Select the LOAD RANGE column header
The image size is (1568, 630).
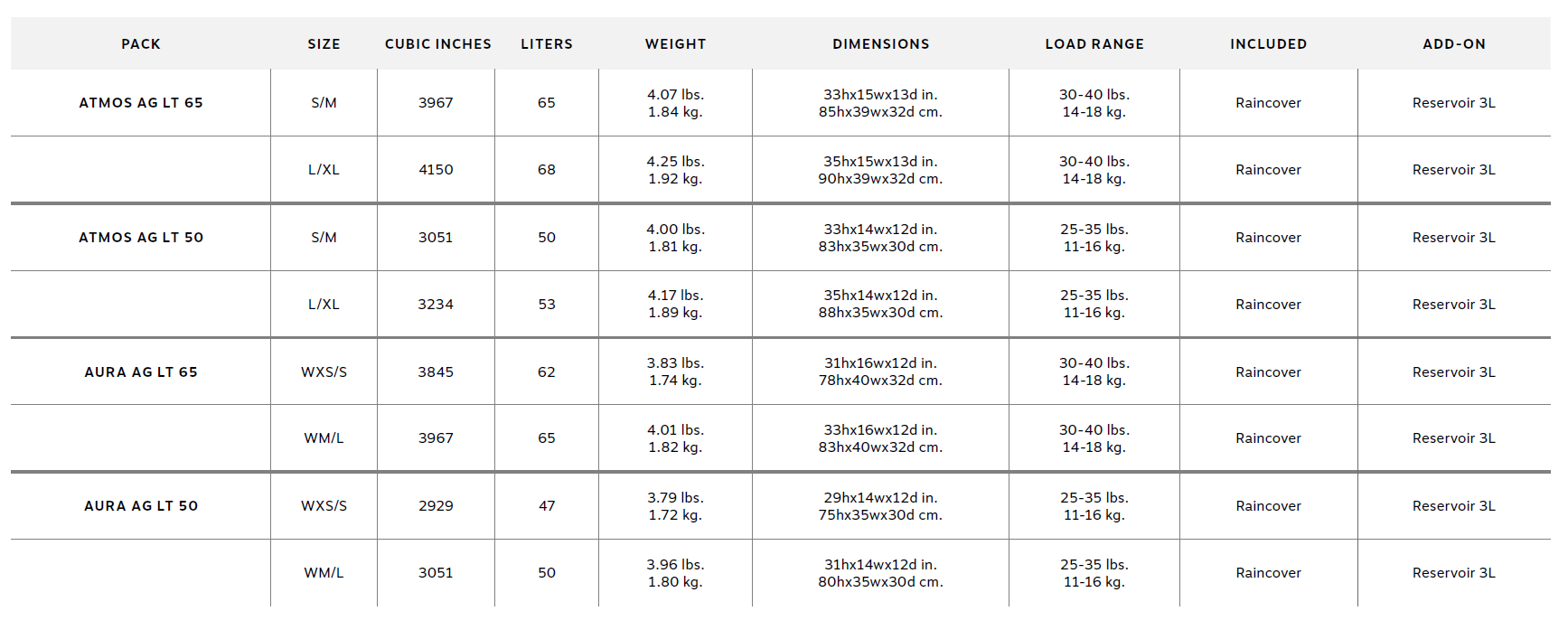(1094, 44)
